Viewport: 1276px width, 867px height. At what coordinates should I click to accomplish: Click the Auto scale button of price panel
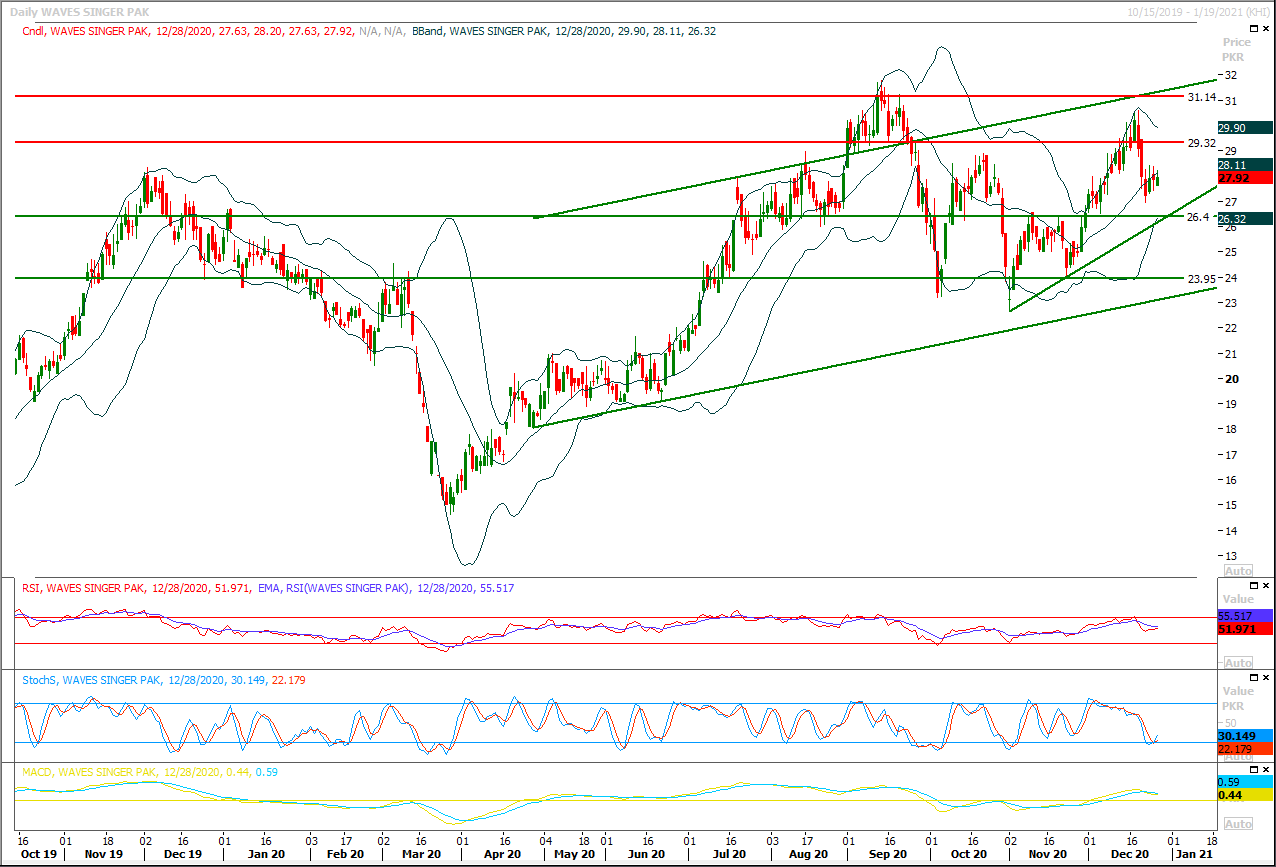click(x=1238, y=570)
